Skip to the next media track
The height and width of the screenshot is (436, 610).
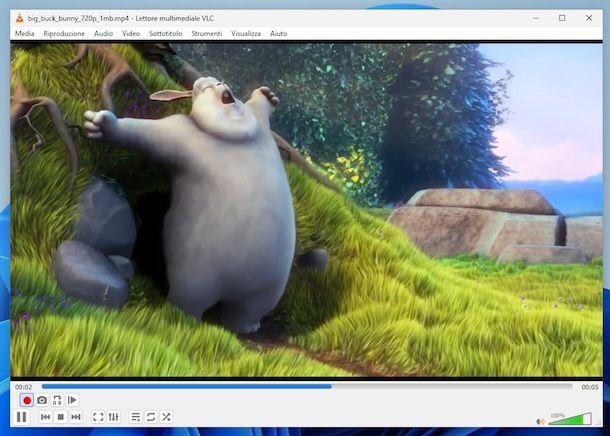tap(76, 417)
